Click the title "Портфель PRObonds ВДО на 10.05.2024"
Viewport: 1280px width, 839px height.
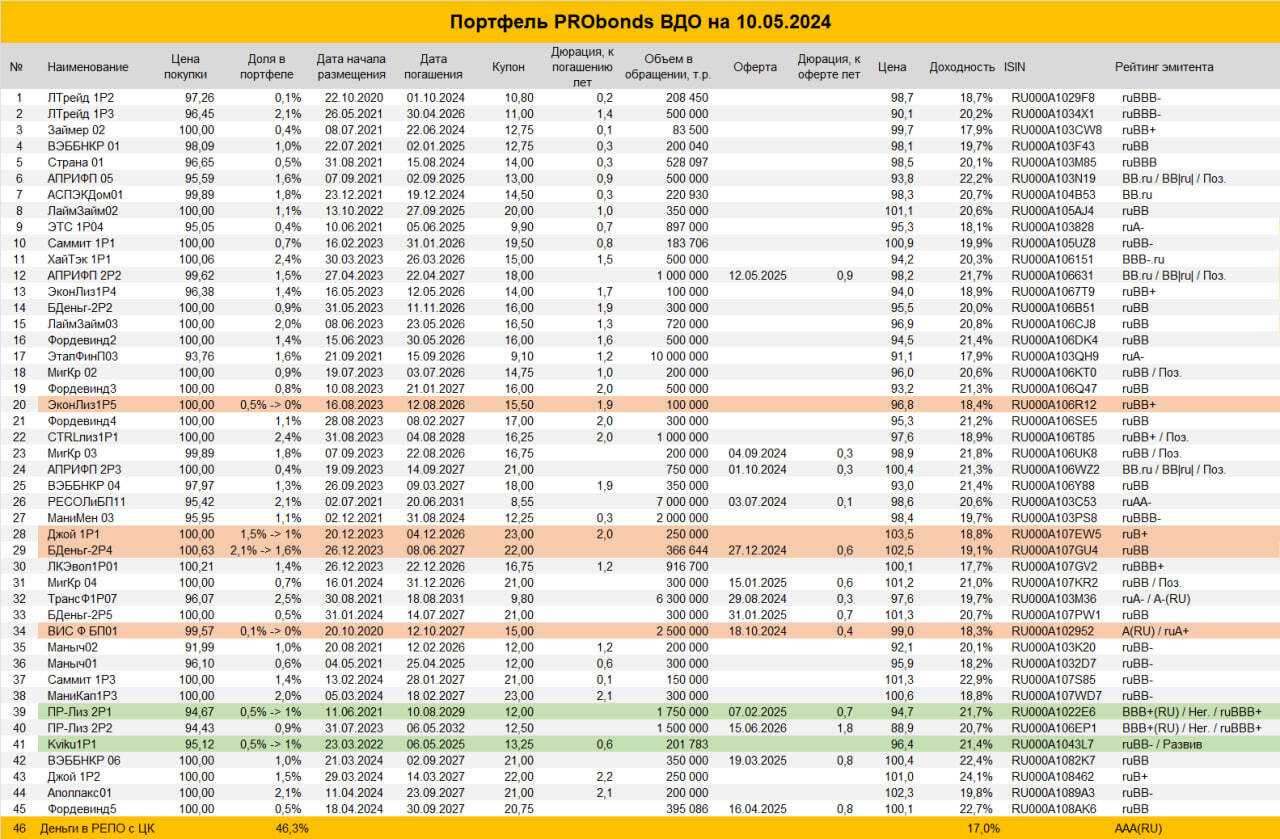[640, 22]
